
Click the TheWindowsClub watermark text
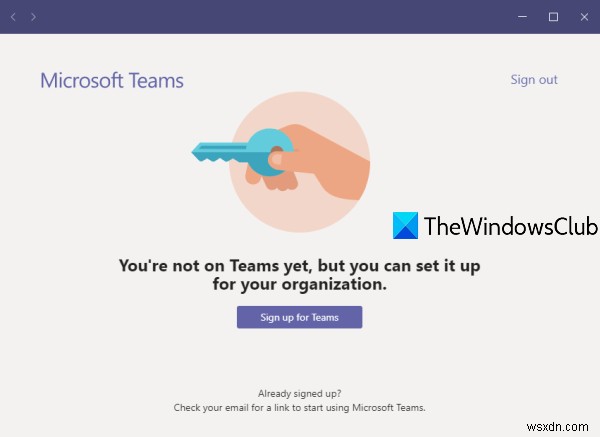pyautogui.click(x=510, y=226)
